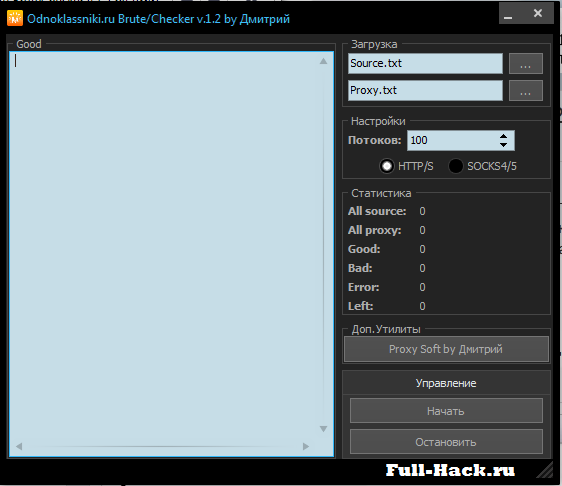This screenshot has width=562, height=486.
Task: Browse for the Proxy.txt file
Action: 525,90
